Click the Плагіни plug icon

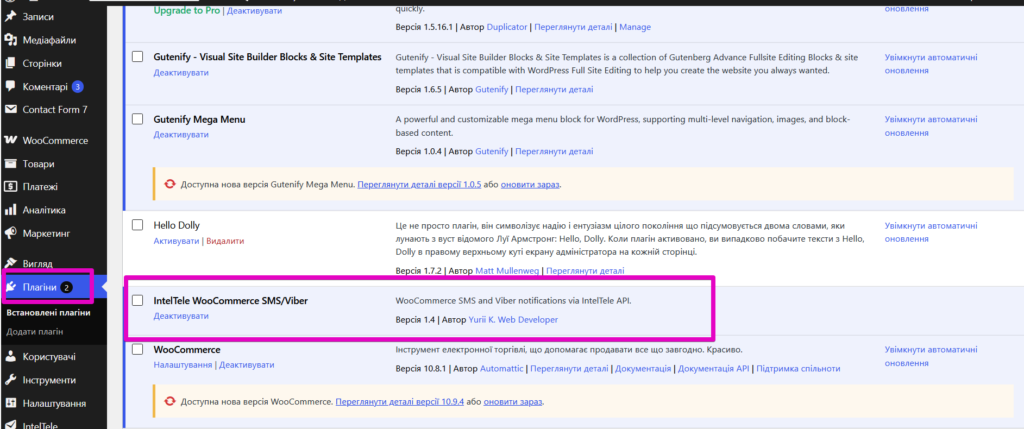[11, 287]
